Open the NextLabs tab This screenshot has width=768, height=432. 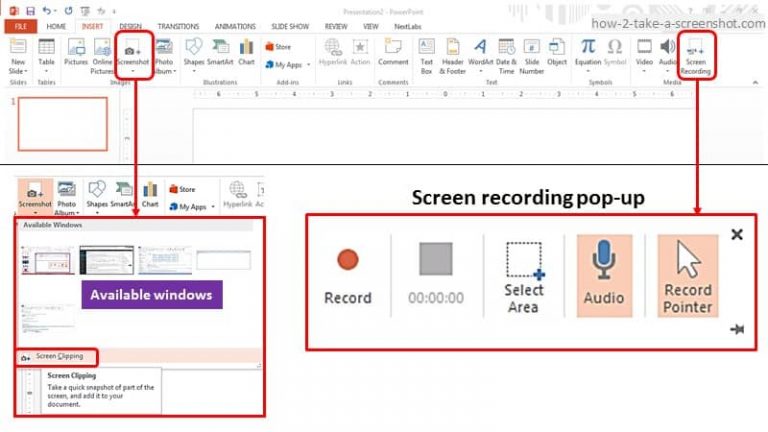tap(408, 26)
